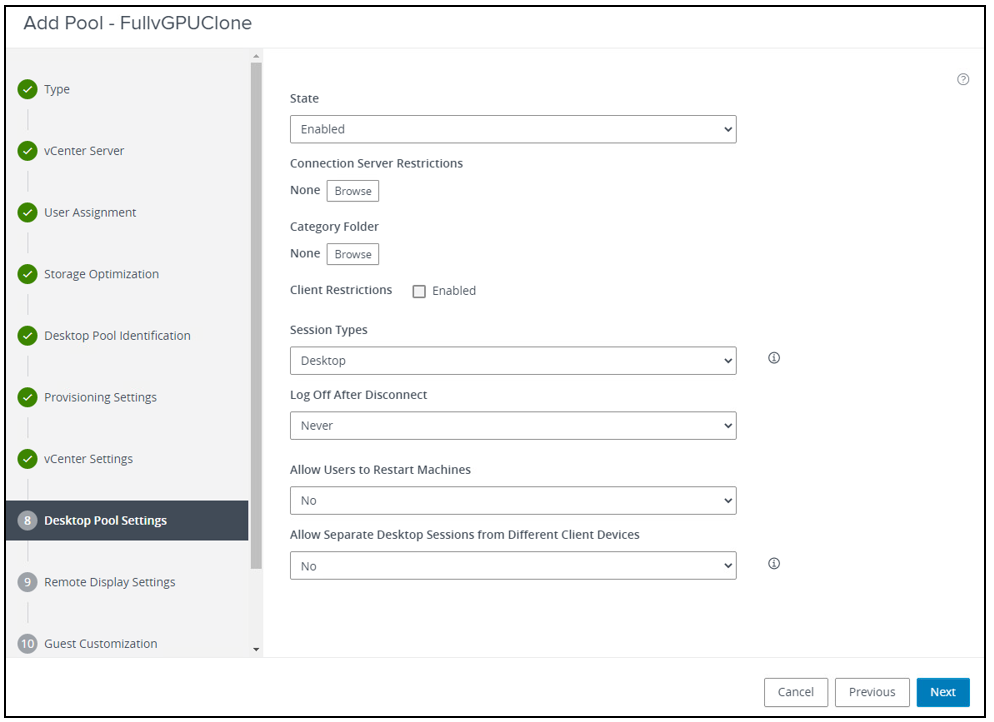Click Browse under Connection Server Restrictions
Screen dimensions: 994x722
(x=352, y=190)
